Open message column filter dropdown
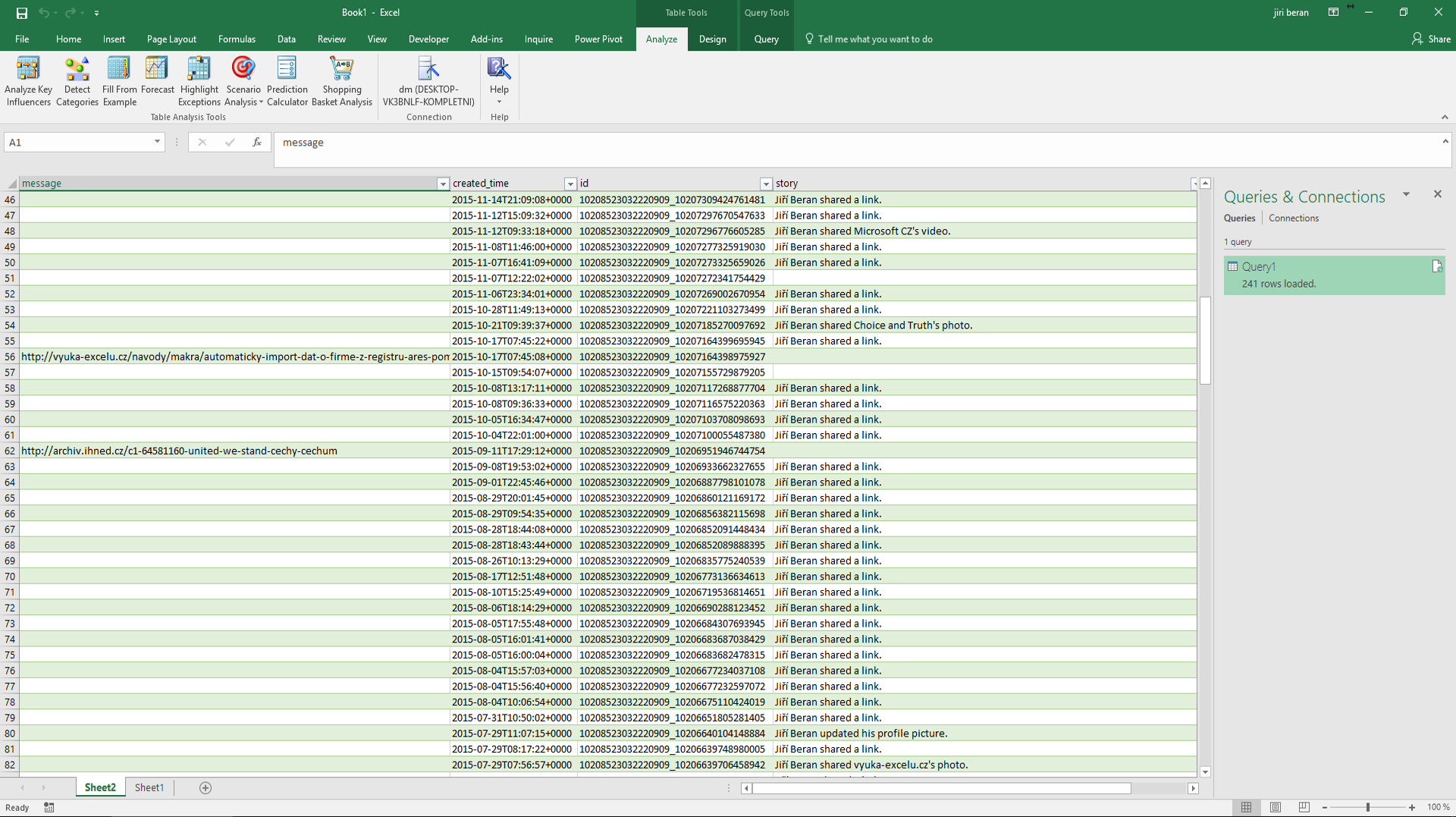 pos(443,184)
